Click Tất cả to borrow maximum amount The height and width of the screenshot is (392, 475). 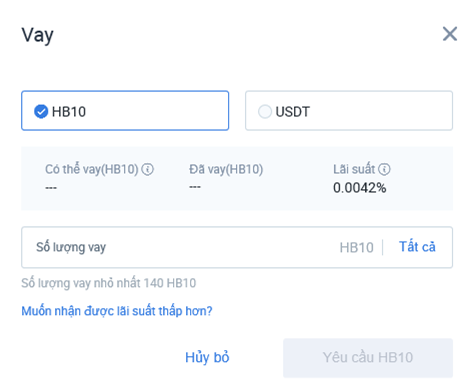tap(417, 247)
